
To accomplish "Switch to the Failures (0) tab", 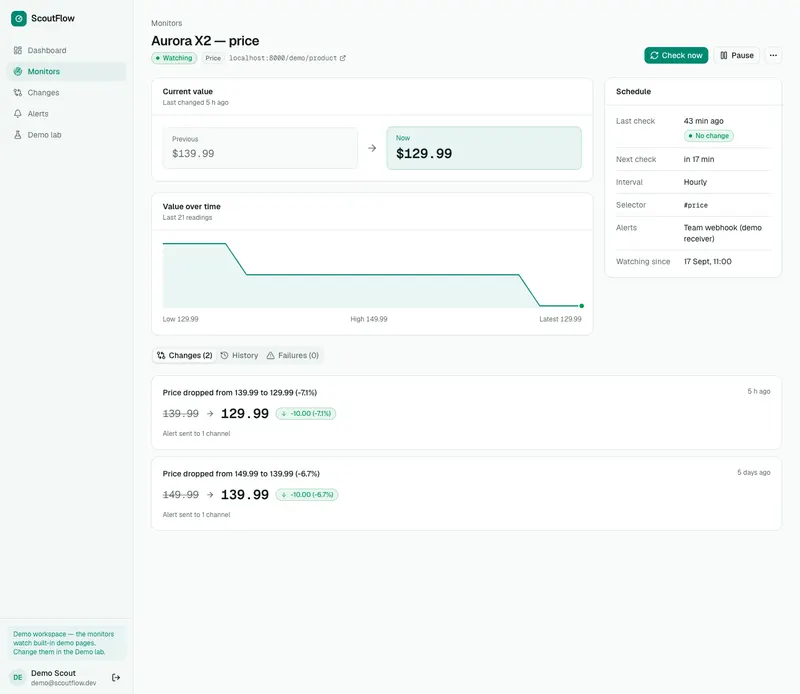I will click(292, 355).
